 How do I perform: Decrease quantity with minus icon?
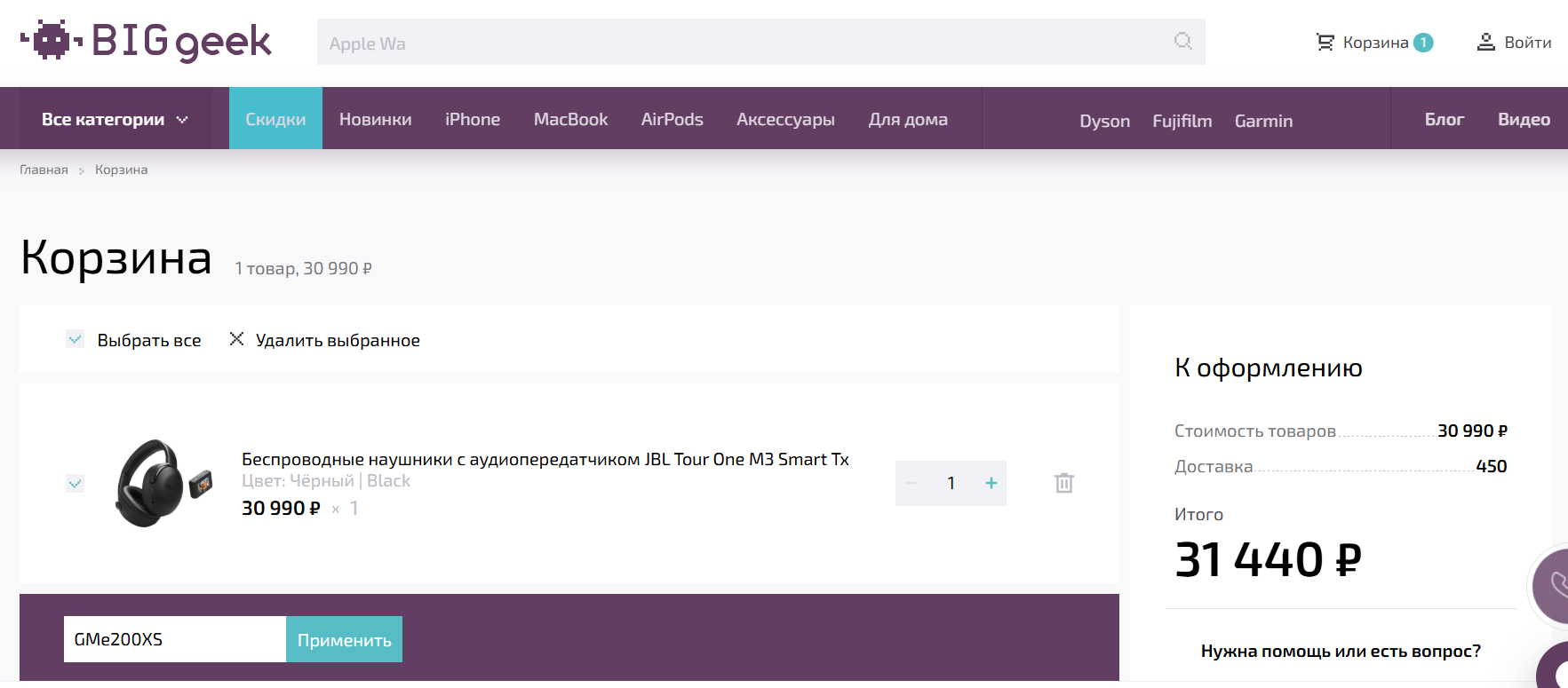tap(911, 483)
